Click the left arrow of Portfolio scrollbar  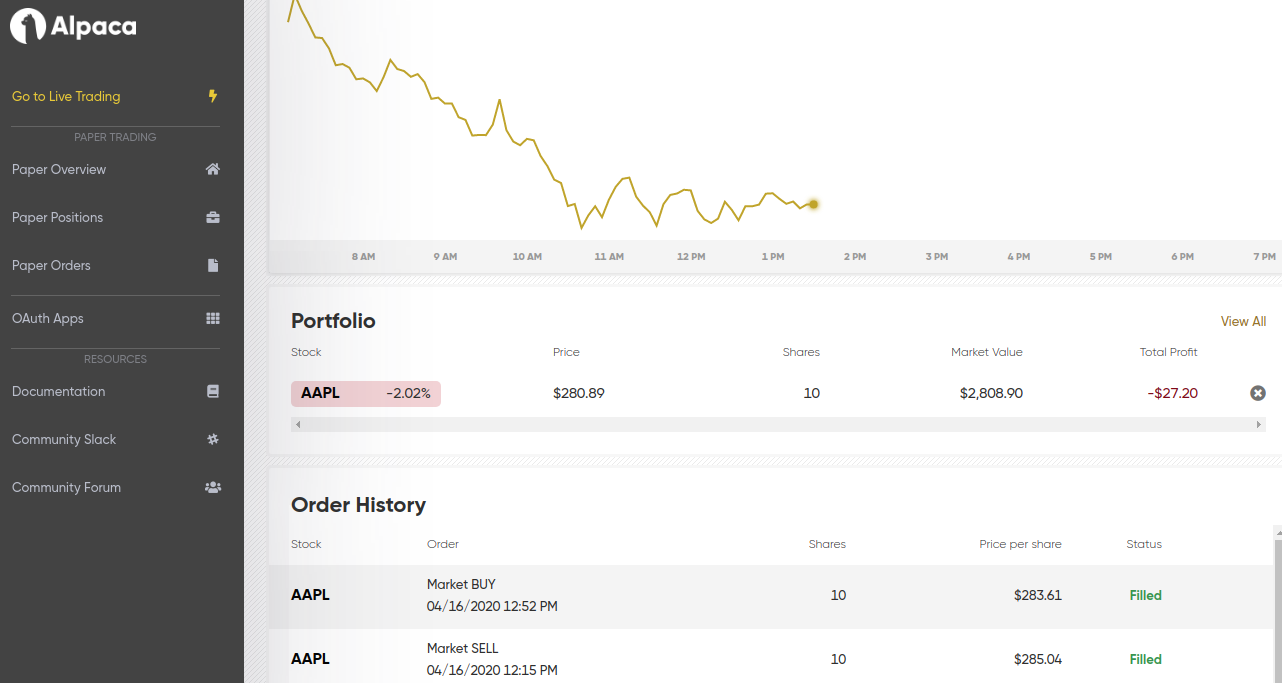298,424
